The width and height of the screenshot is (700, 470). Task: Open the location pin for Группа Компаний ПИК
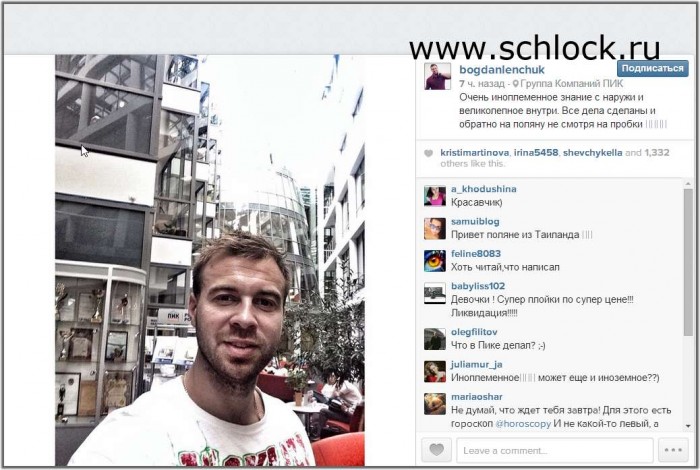click(515, 83)
